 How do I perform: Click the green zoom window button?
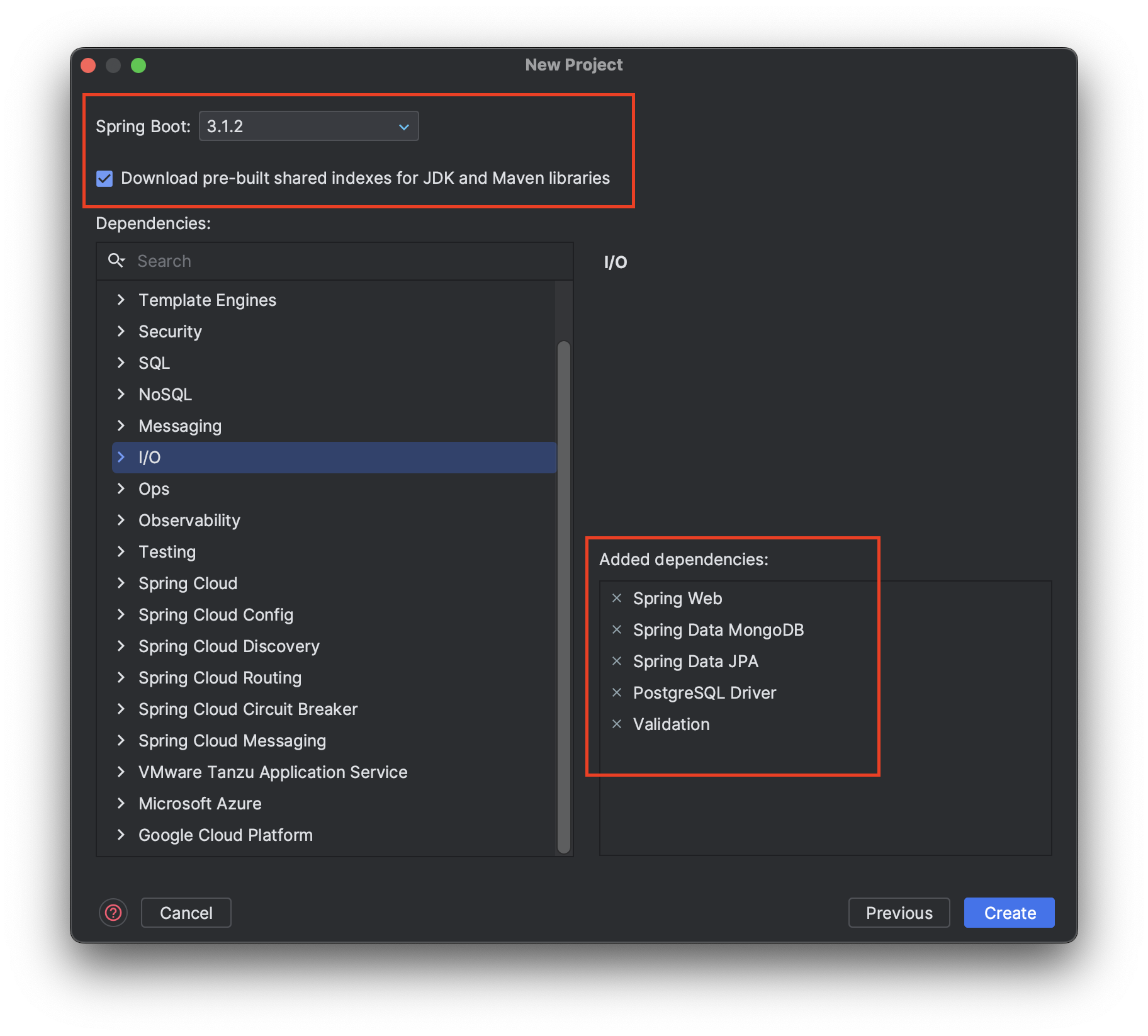tap(138, 65)
